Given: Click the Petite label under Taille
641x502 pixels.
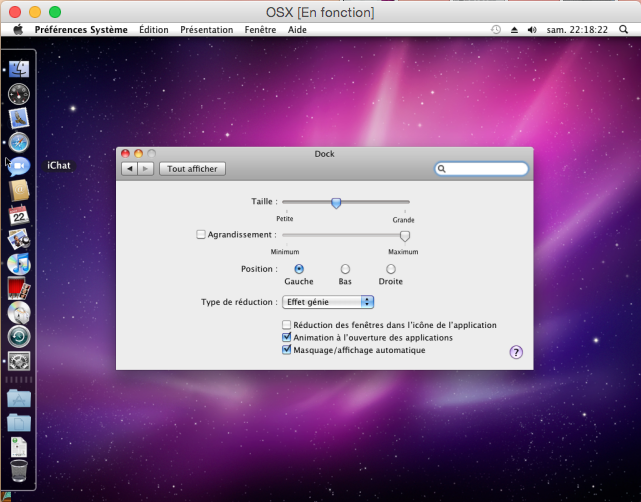Looking at the screenshot, I should [x=285, y=219].
